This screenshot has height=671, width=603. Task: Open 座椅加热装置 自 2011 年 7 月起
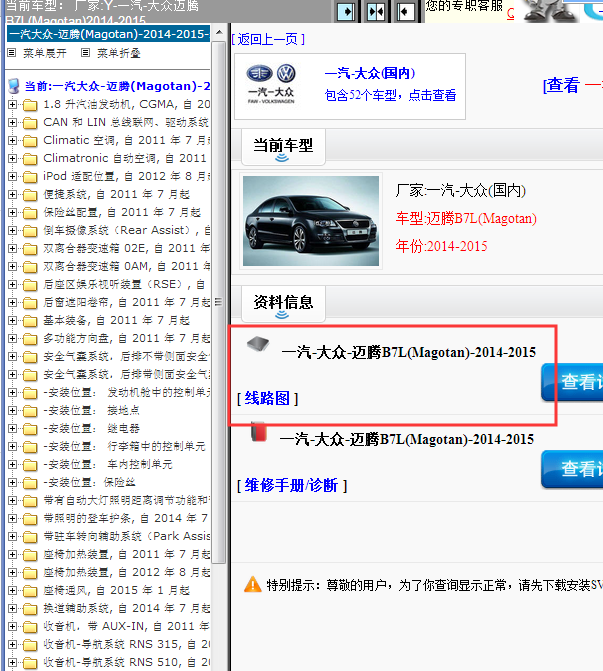pos(127,554)
